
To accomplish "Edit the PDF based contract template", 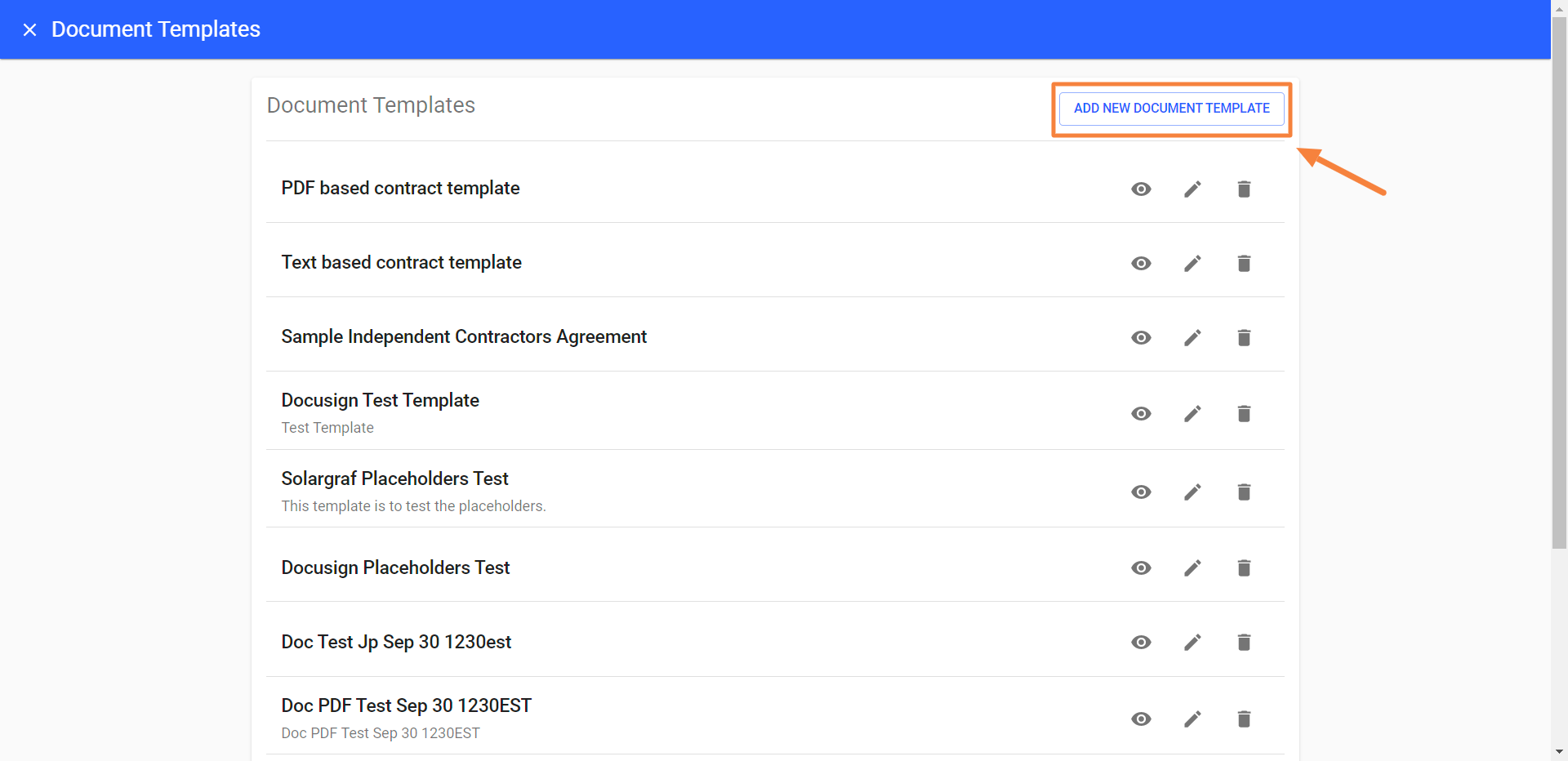I will [1192, 189].
